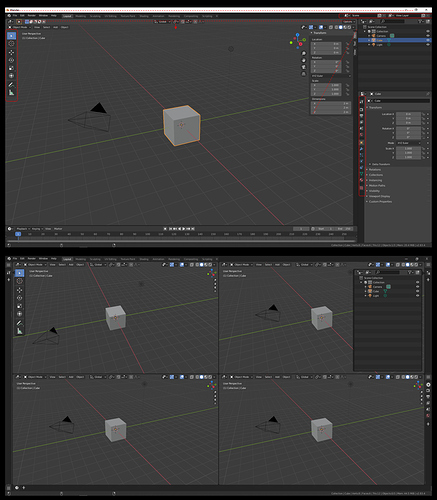
Task: Switch to Animation workspace tab in bottom window
Action: coord(158,259)
